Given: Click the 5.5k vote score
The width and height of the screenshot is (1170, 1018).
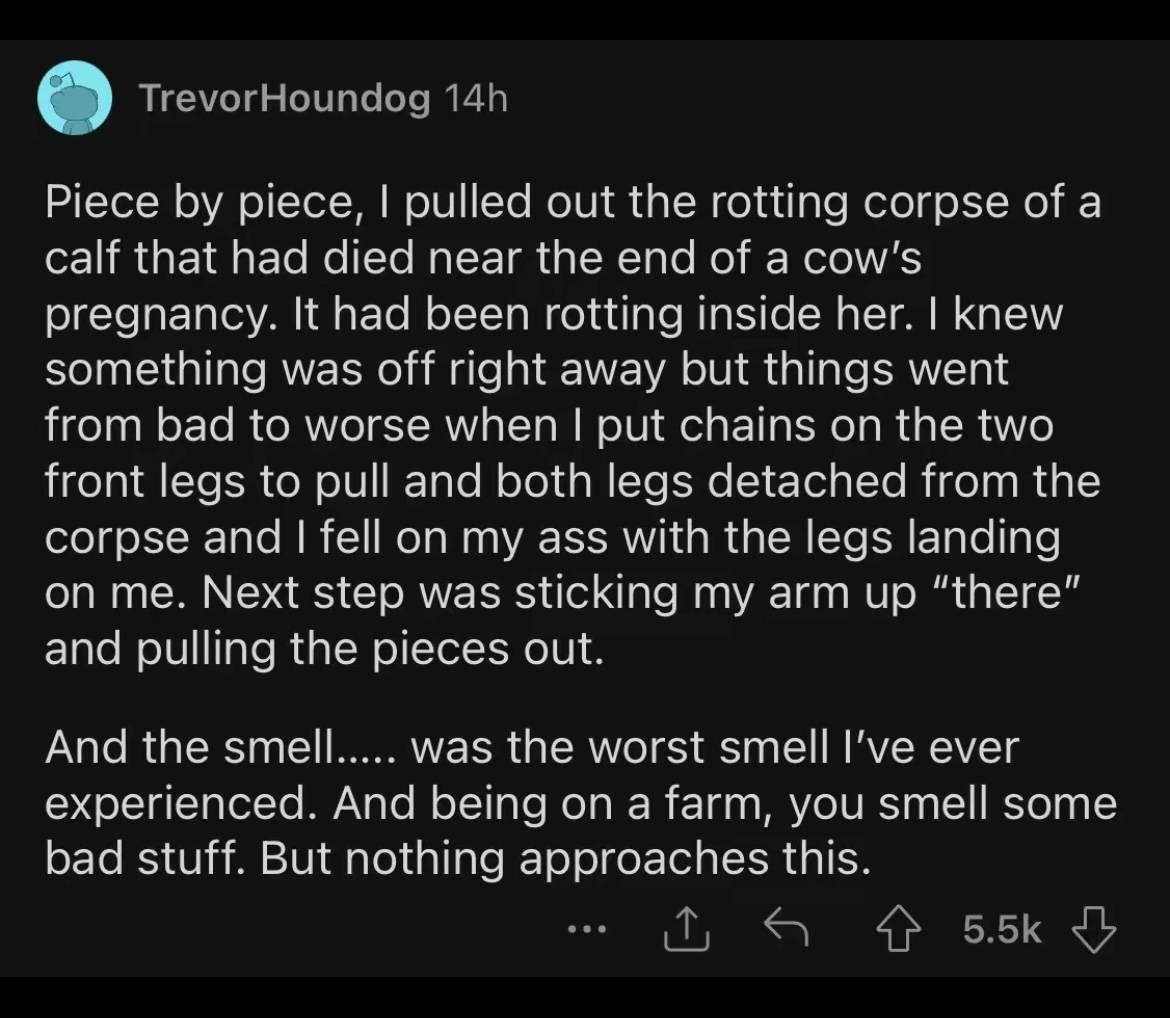Looking at the screenshot, I should pos(1001,929).
